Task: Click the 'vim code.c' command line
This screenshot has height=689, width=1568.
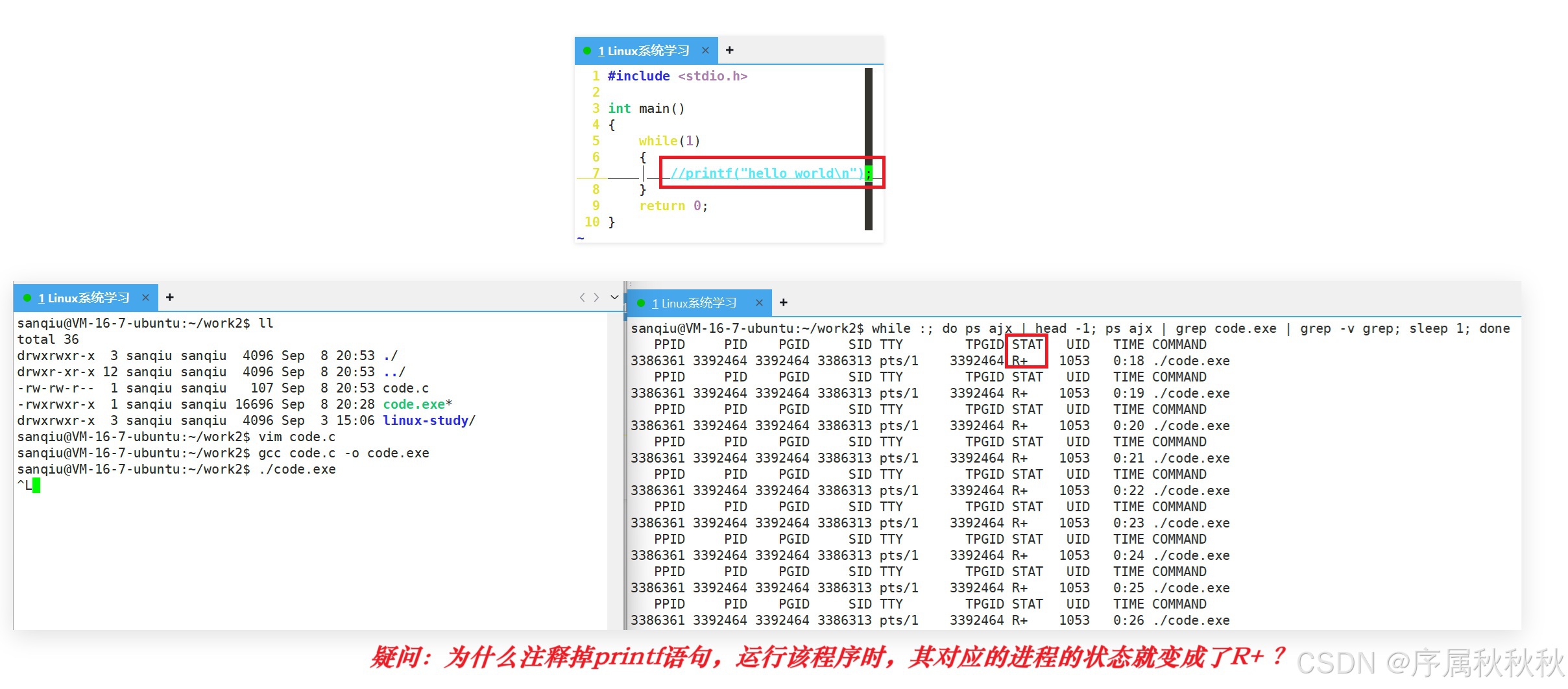Action: click(x=297, y=437)
